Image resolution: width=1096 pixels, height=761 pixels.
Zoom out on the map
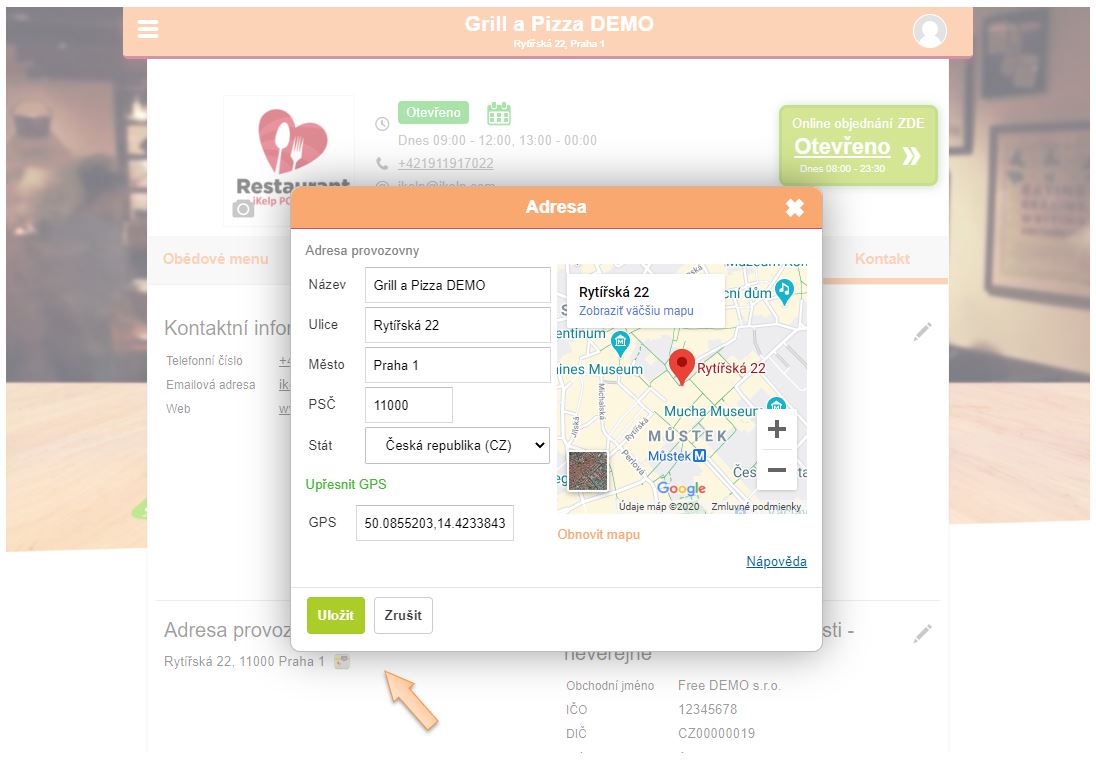776,469
